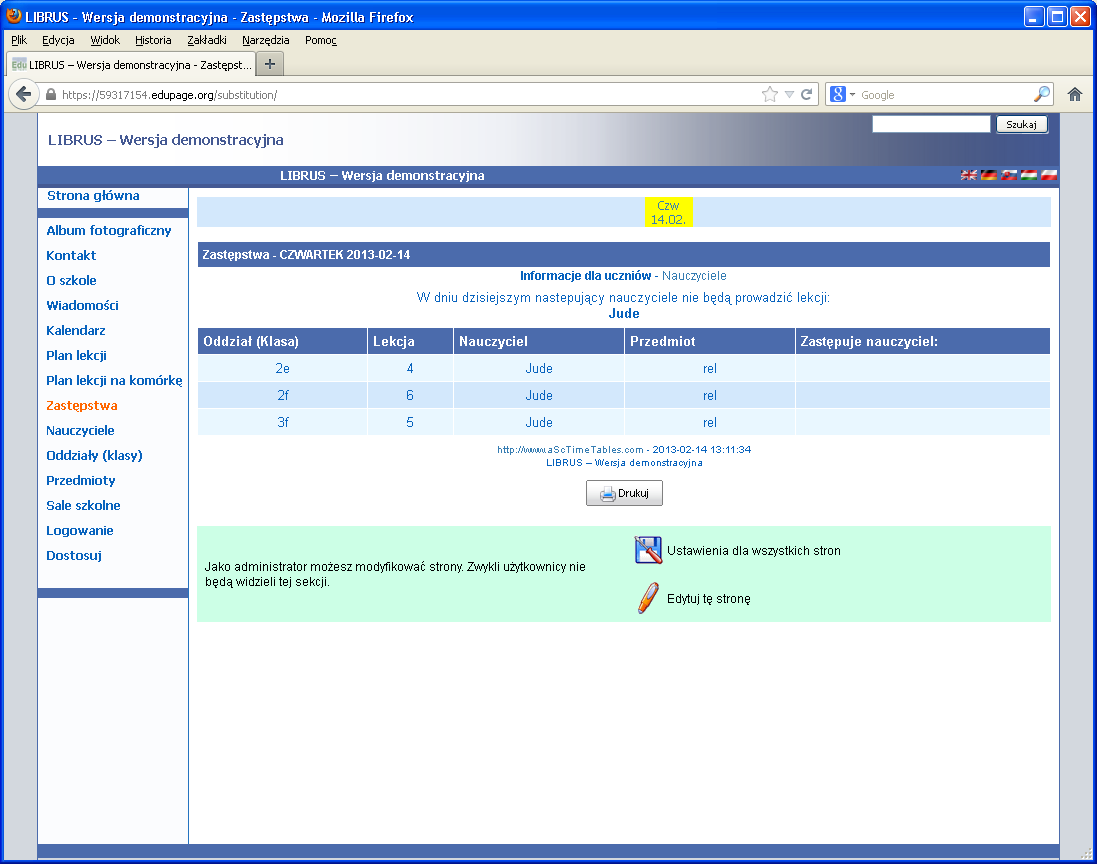Open the Kontakt sidebar link
The height and width of the screenshot is (864, 1097).
pyautogui.click(x=71, y=255)
